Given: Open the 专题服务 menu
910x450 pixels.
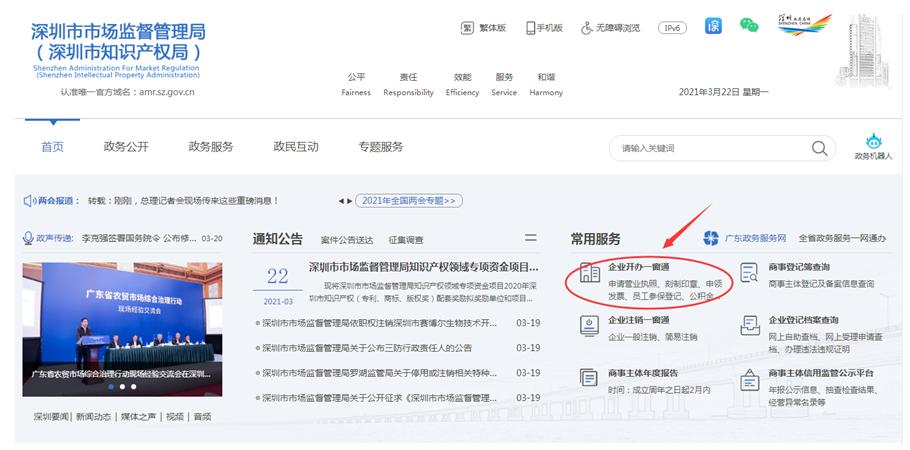Looking at the screenshot, I should pyautogui.click(x=381, y=147).
